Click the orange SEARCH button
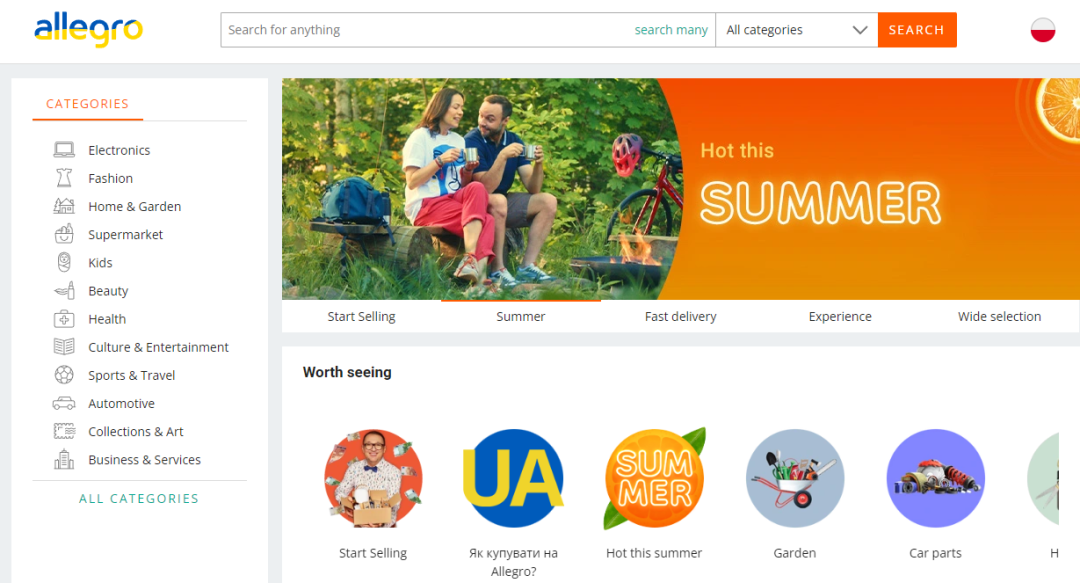Image resolution: width=1080 pixels, height=583 pixels. coord(917,30)
